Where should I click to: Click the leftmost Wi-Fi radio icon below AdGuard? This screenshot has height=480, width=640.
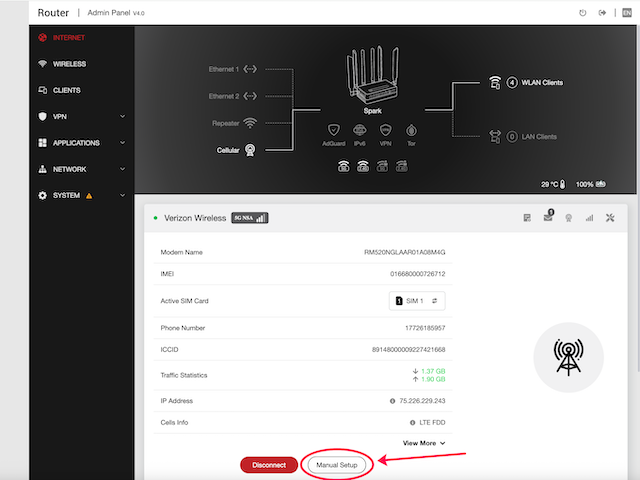pos(344,166)
